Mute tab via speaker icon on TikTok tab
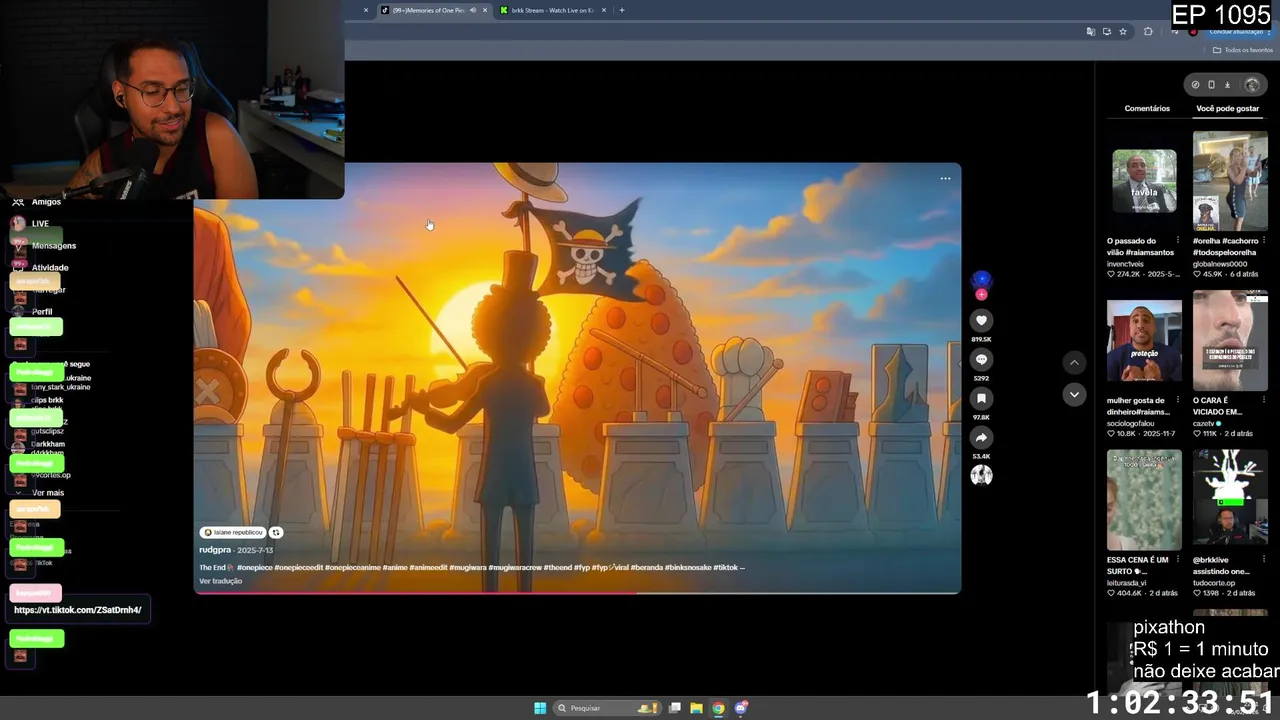1280x720 pixels. (473, 10)
